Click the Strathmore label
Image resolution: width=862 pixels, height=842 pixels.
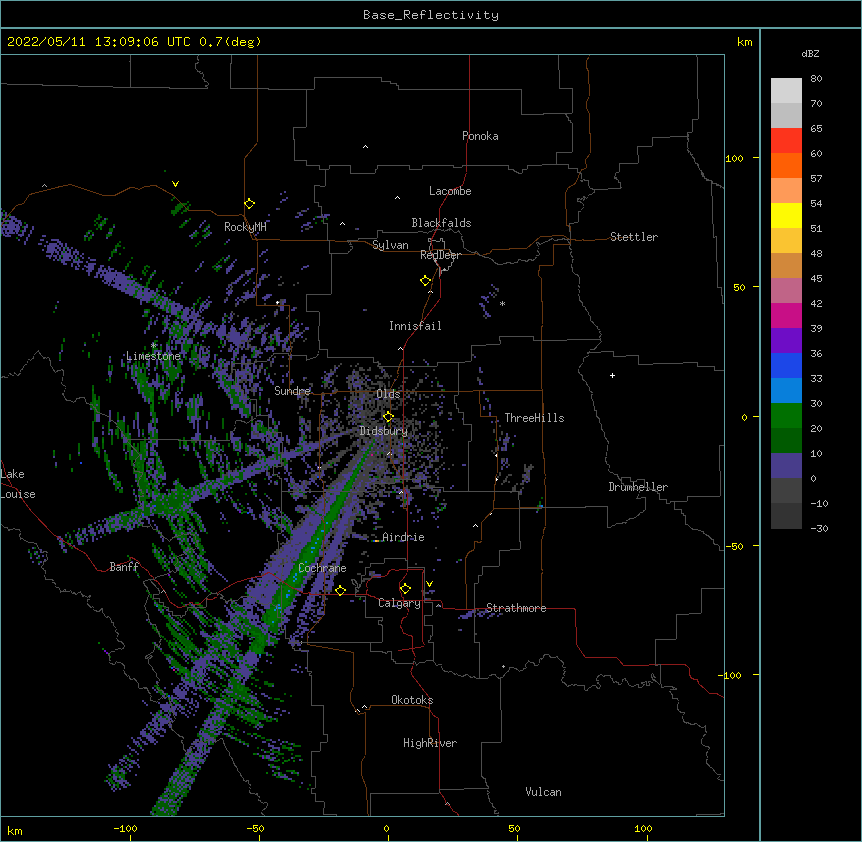coord(516,608)
